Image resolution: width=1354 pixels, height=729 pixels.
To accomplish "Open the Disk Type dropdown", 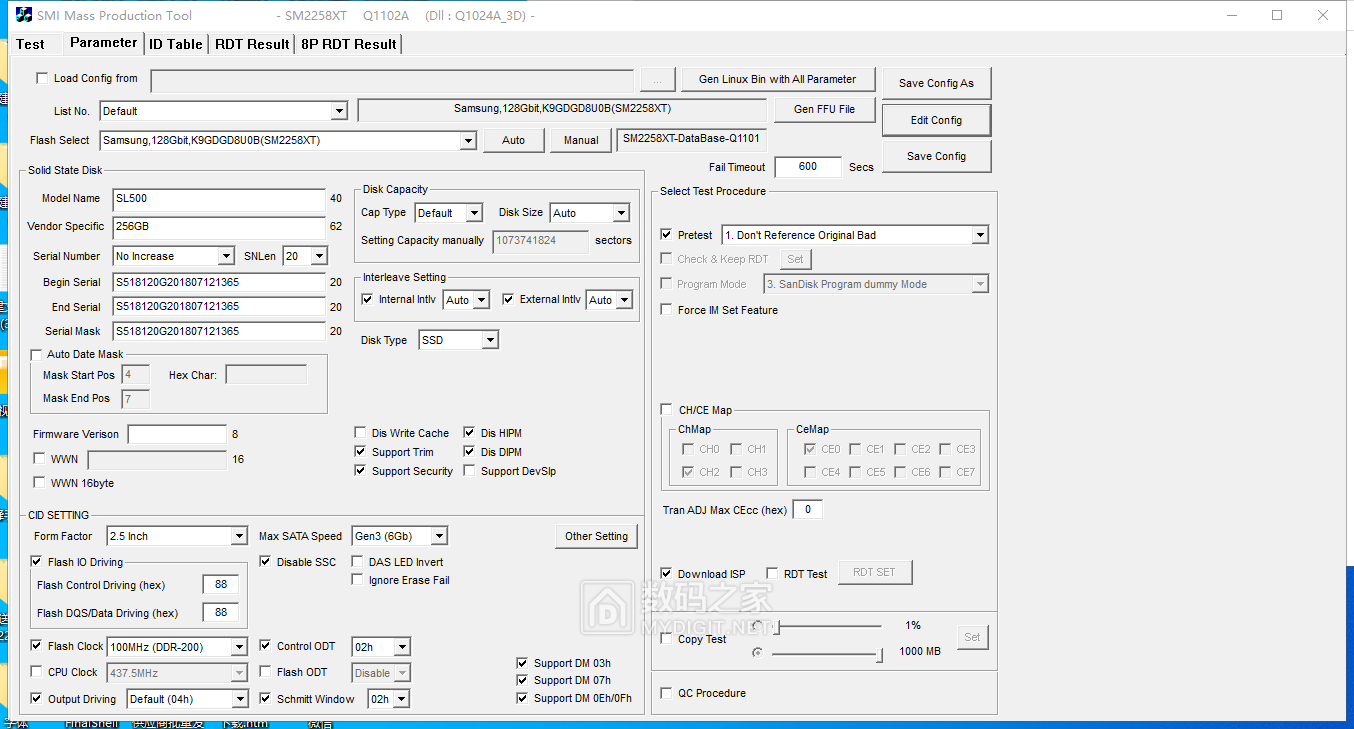I will coord(489,341).
